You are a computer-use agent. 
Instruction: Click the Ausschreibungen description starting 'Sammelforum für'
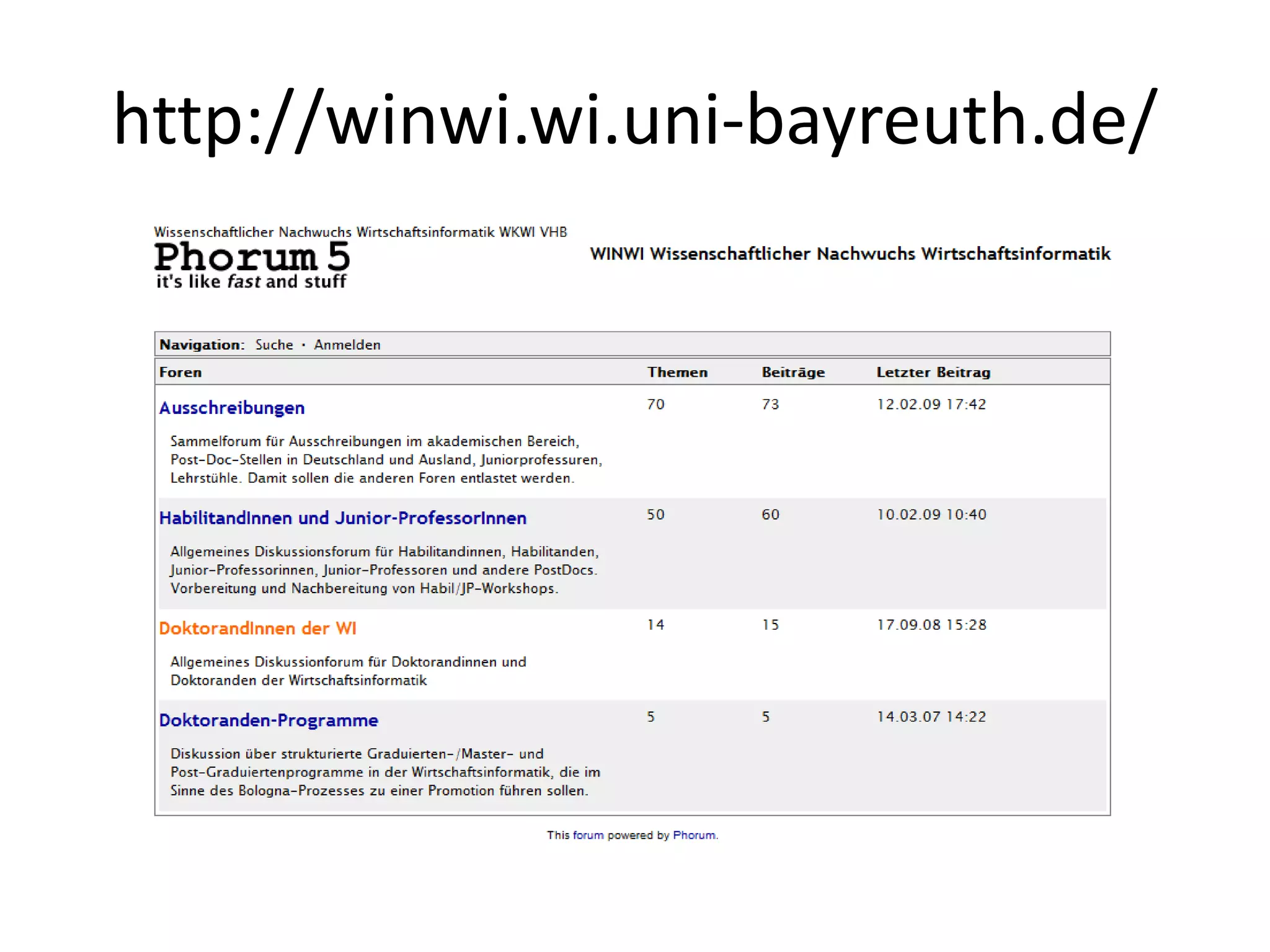pos(386,460)
